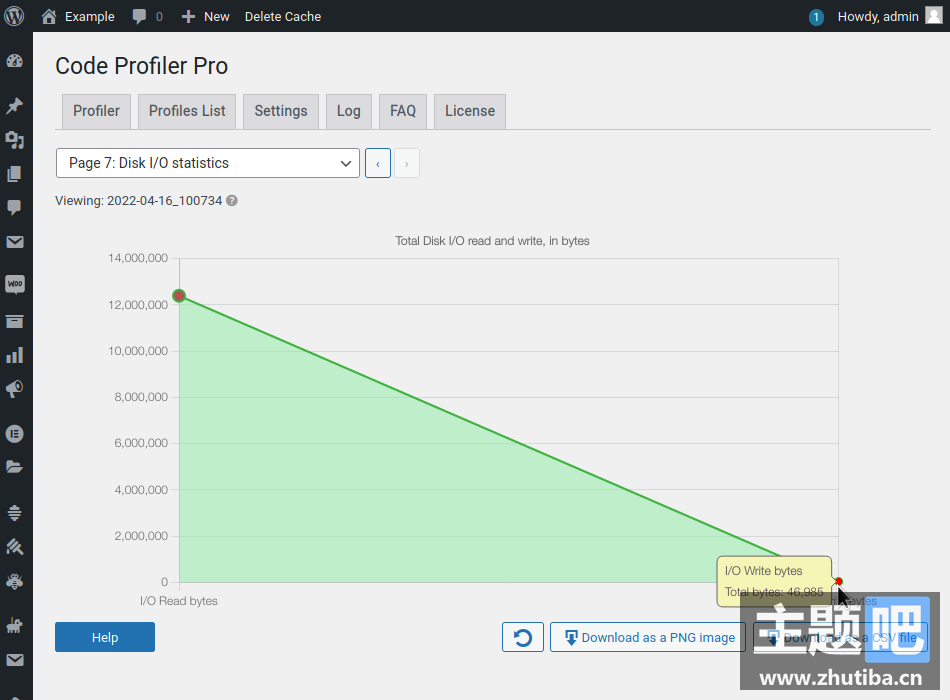
Task: View the Log tab
Action: [349, 112]
